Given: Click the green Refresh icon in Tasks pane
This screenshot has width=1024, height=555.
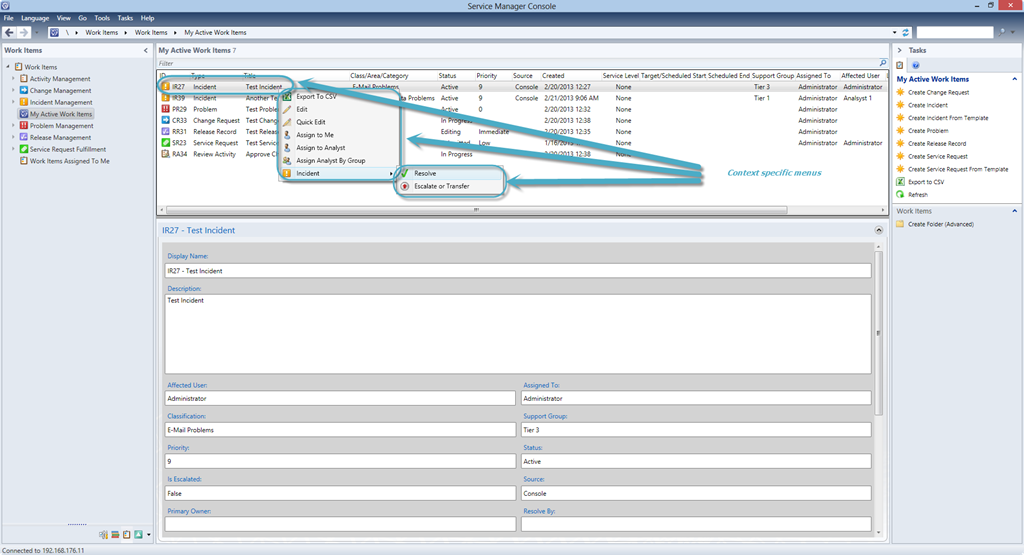Looking at the screenshot, I should pos(900,195).
